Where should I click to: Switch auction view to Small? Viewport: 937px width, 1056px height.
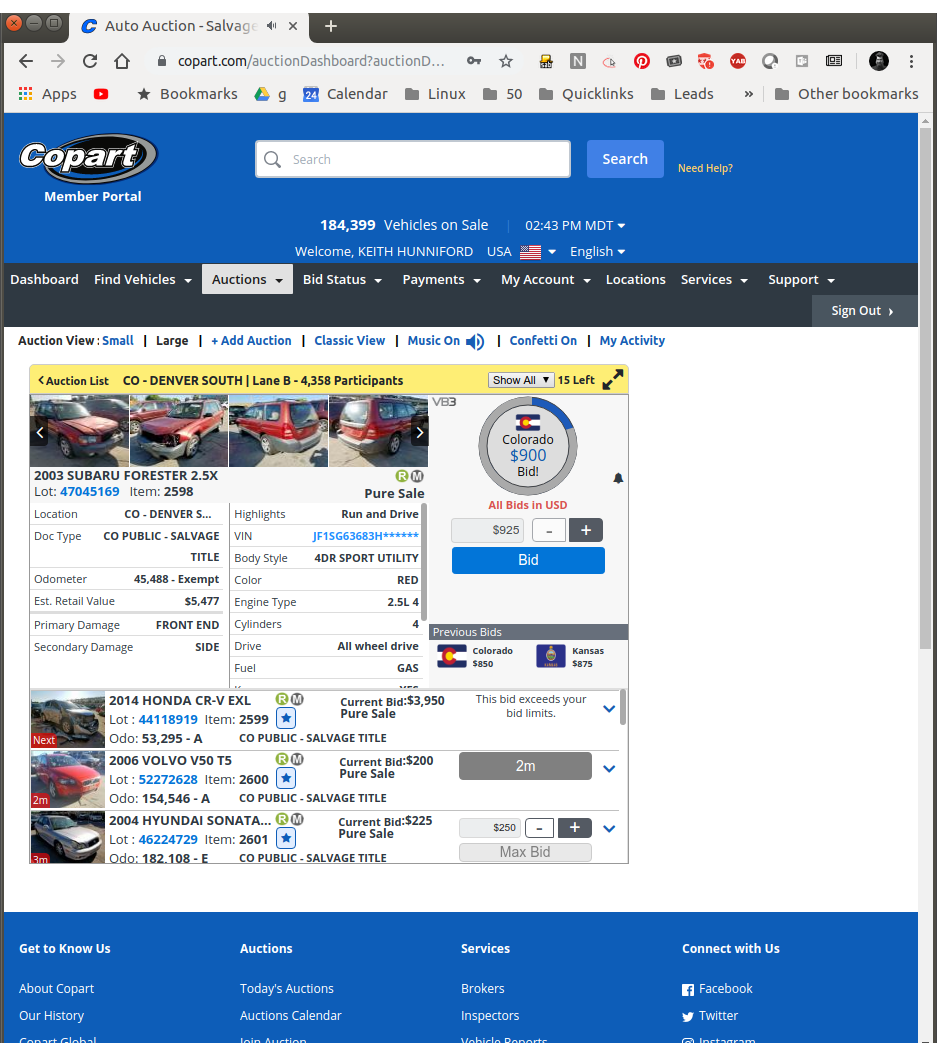tap(118, 341)
